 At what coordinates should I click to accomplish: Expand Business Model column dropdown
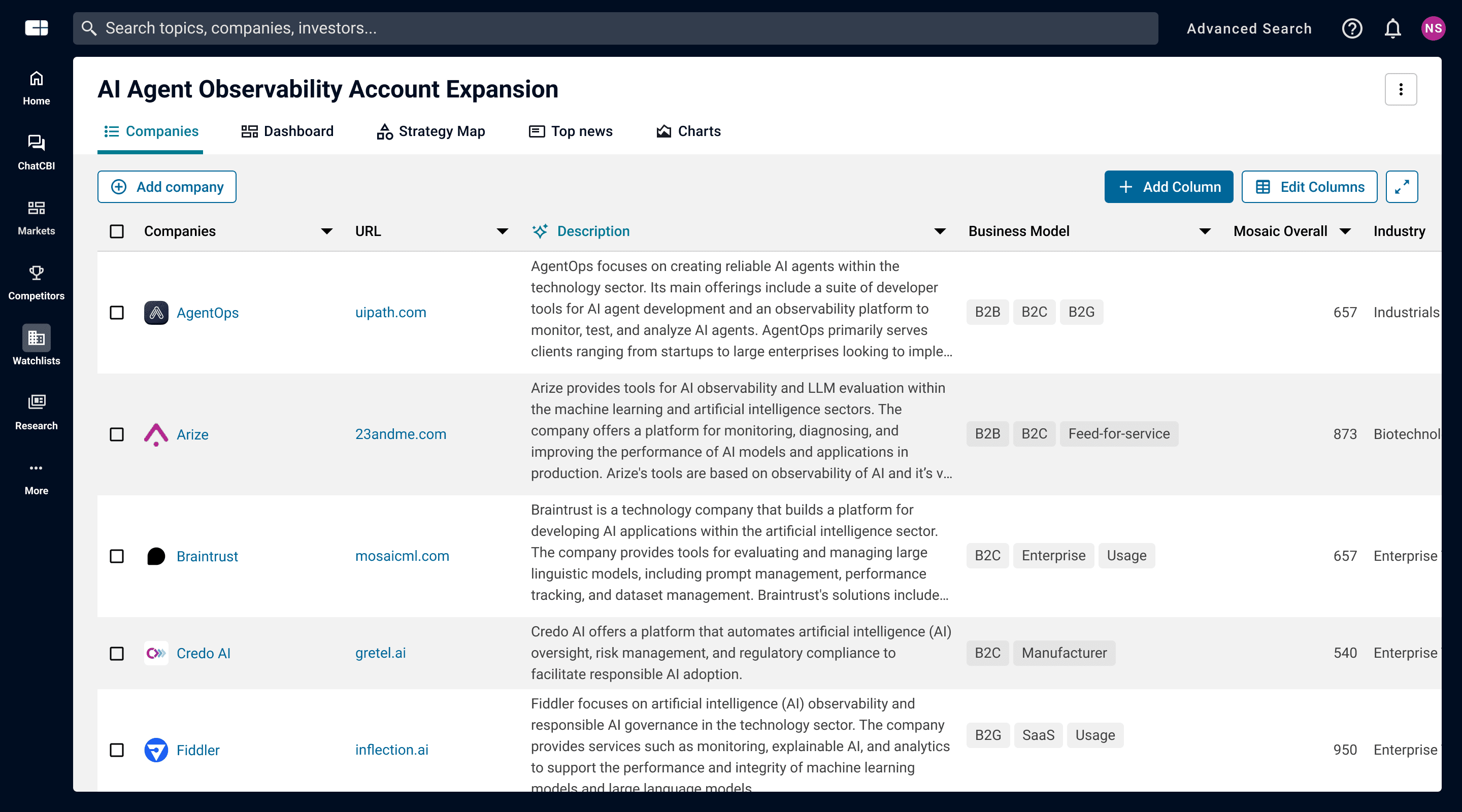(1204, 231)
